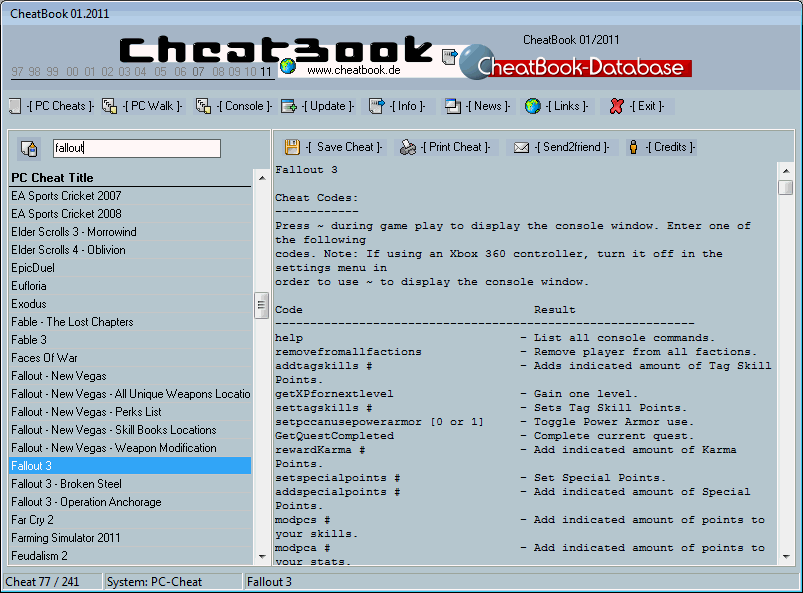Click the PC Walk toolbar icon
Viewport: 803px width, 593px height.
(x=109, y=106)
